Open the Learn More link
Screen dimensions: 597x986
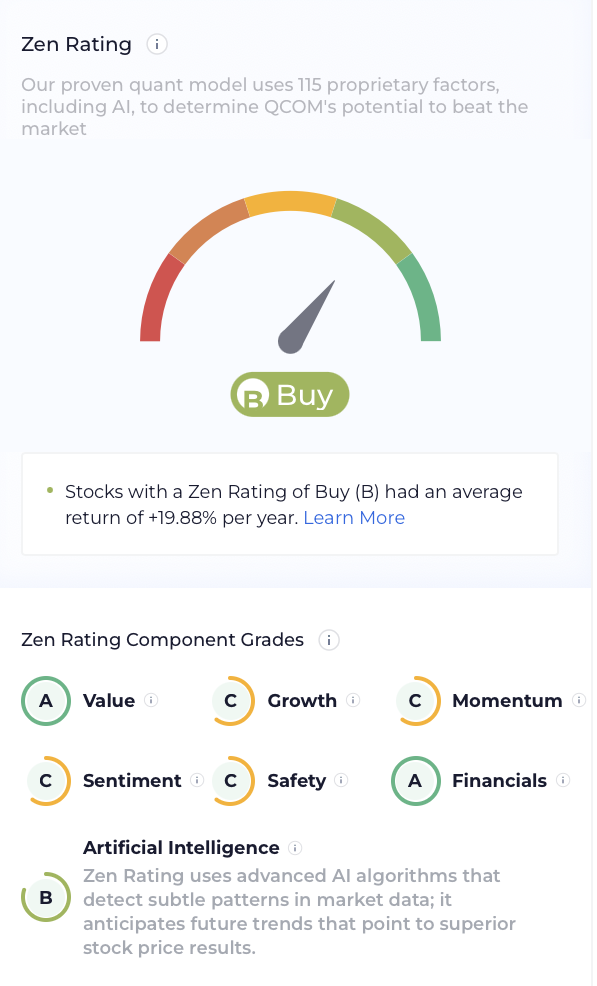click(354, 518)
